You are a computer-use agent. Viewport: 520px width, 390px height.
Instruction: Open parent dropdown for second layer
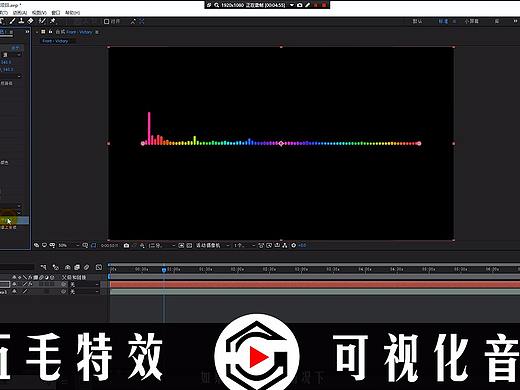pyautogui.click(x=84, y=292)
